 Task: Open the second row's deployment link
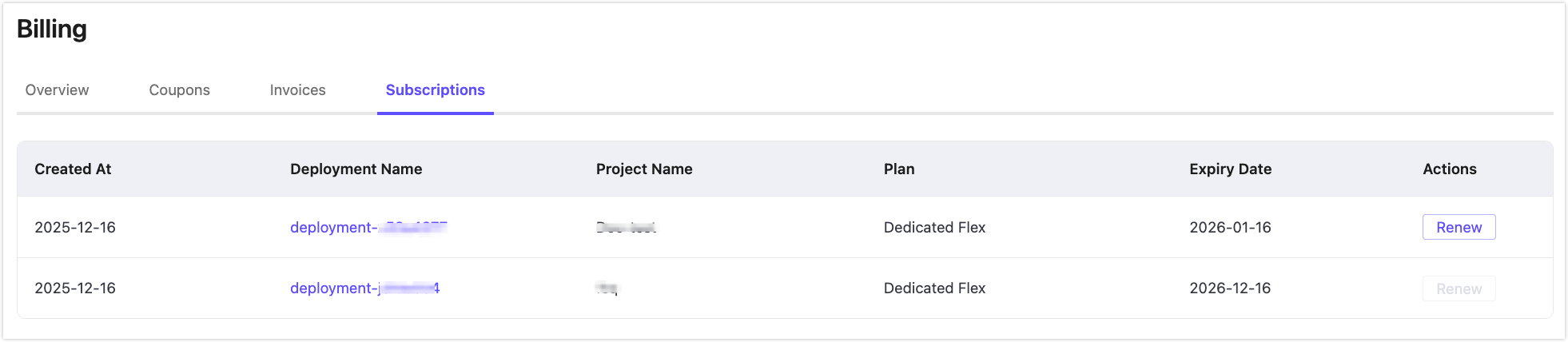coord(364,288)
